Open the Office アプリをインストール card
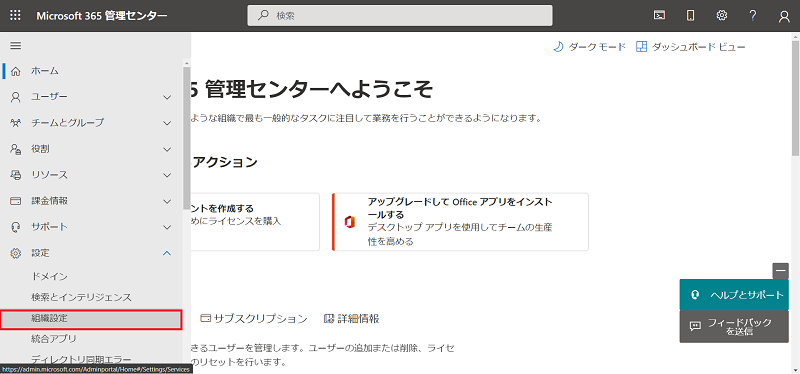800x374 pixels. [x=460, y=222]
